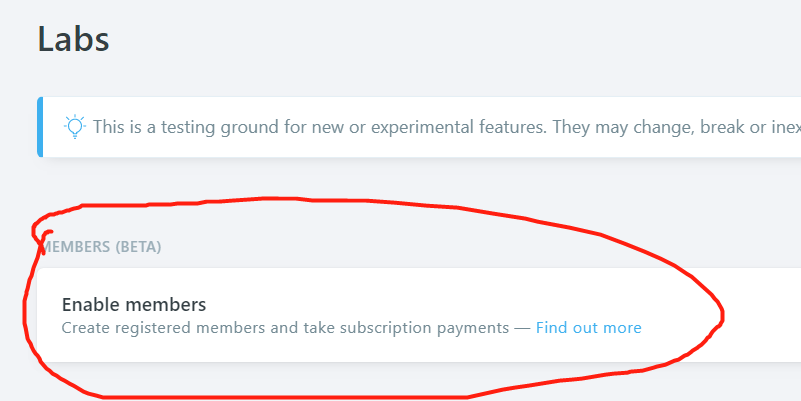Click the lightbulb icon in the info banner
Viewport: 801px width, 401px height.
(x=75, y=127)
